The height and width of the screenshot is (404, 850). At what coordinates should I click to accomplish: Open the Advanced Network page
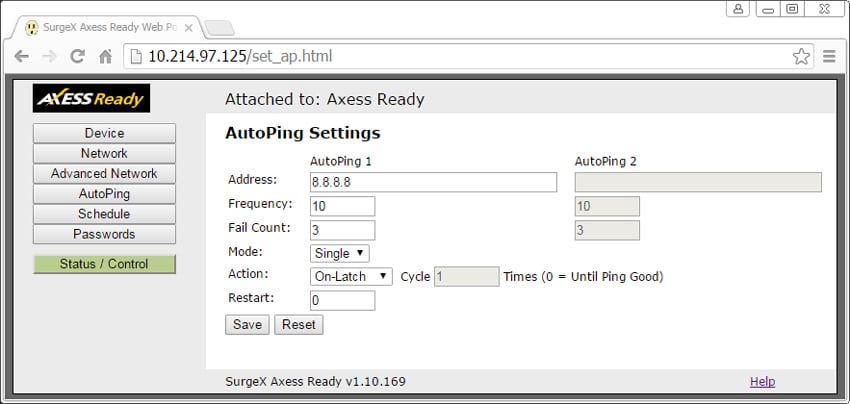[x=104, y=174]
